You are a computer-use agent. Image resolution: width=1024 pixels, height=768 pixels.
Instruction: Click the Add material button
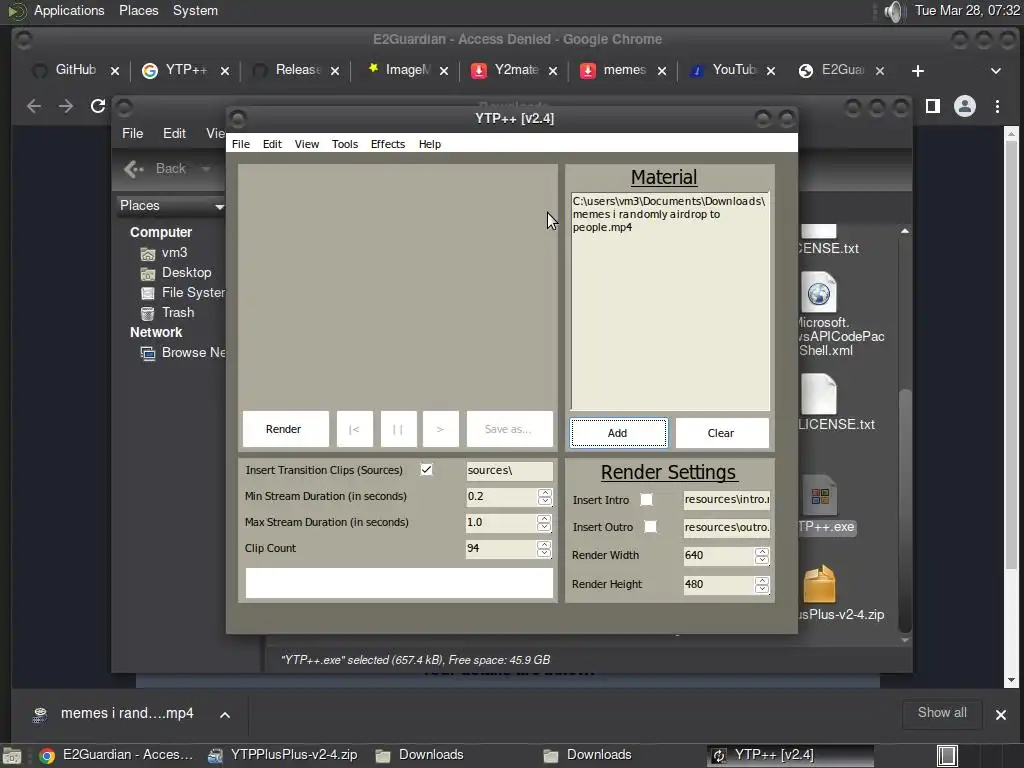tap(618, 433)
